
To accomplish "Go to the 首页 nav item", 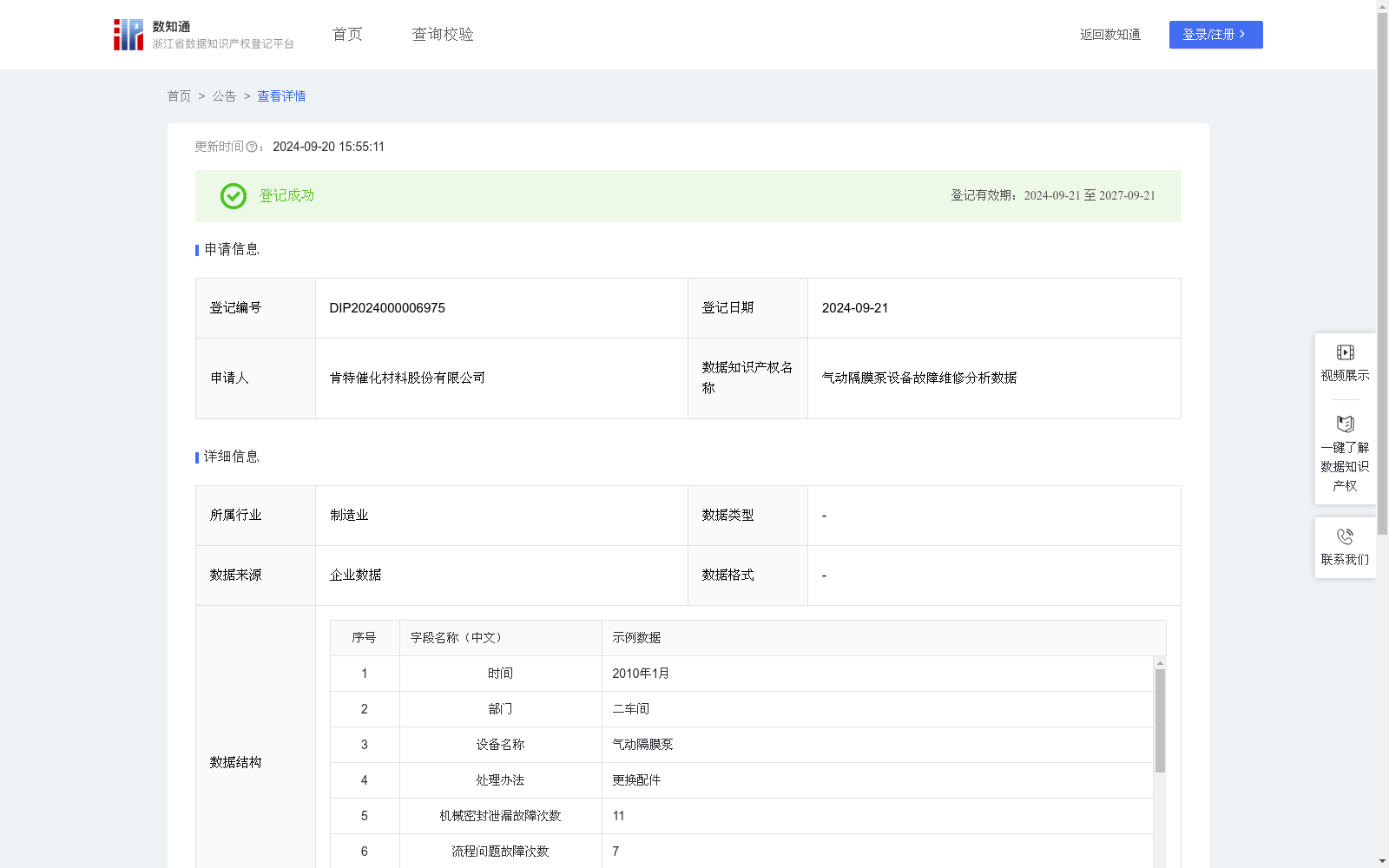I will pyautogui.click(x=347, y=34).
